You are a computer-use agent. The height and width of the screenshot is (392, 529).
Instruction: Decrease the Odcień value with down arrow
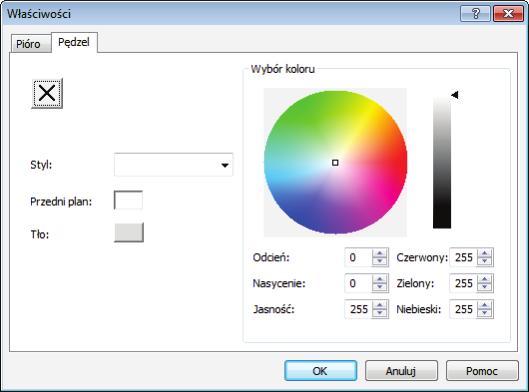tap(380, 262)
